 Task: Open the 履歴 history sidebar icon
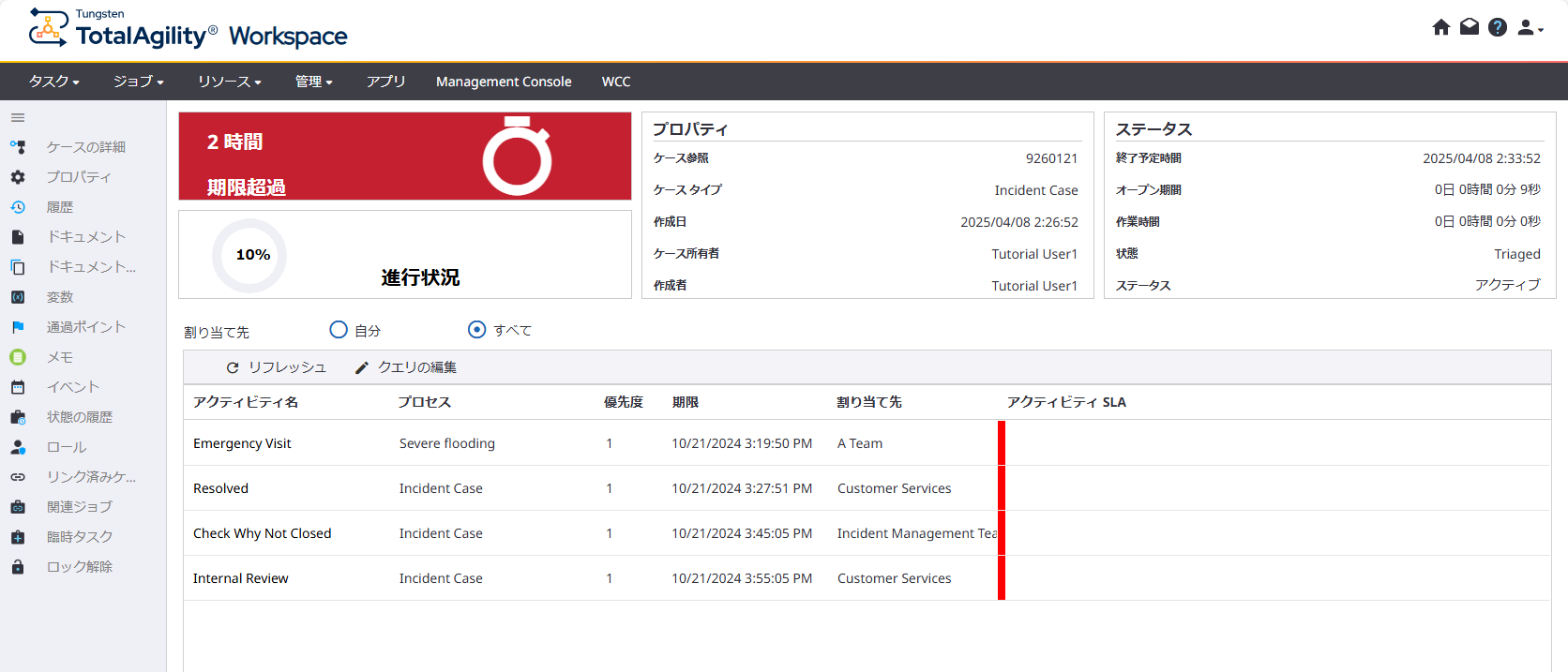click(18, 207)
